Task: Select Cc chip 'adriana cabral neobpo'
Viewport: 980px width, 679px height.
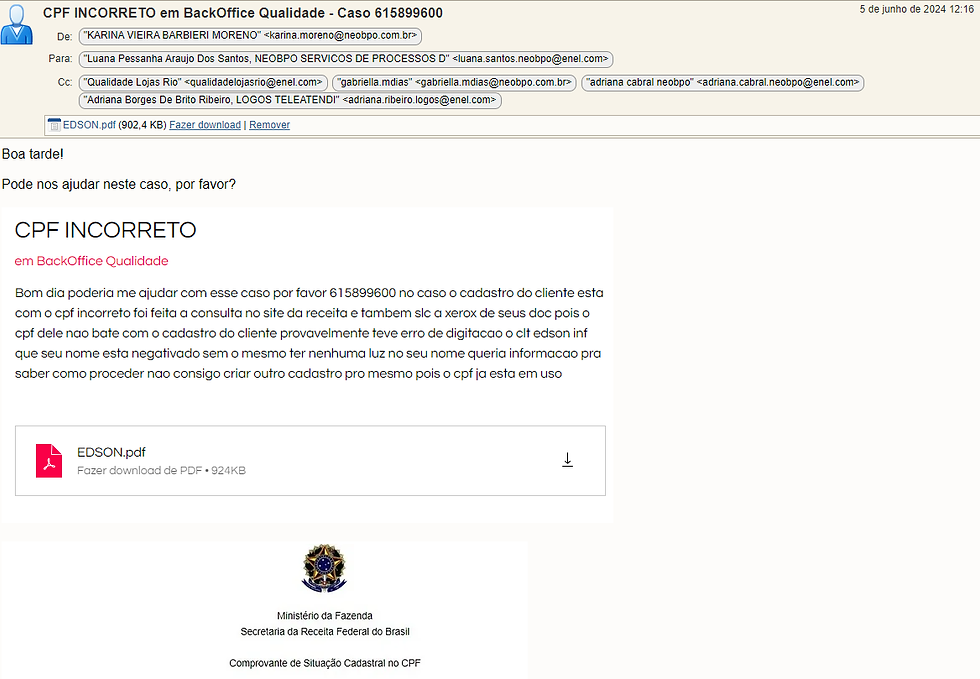Action: click(x=722, y=83)
